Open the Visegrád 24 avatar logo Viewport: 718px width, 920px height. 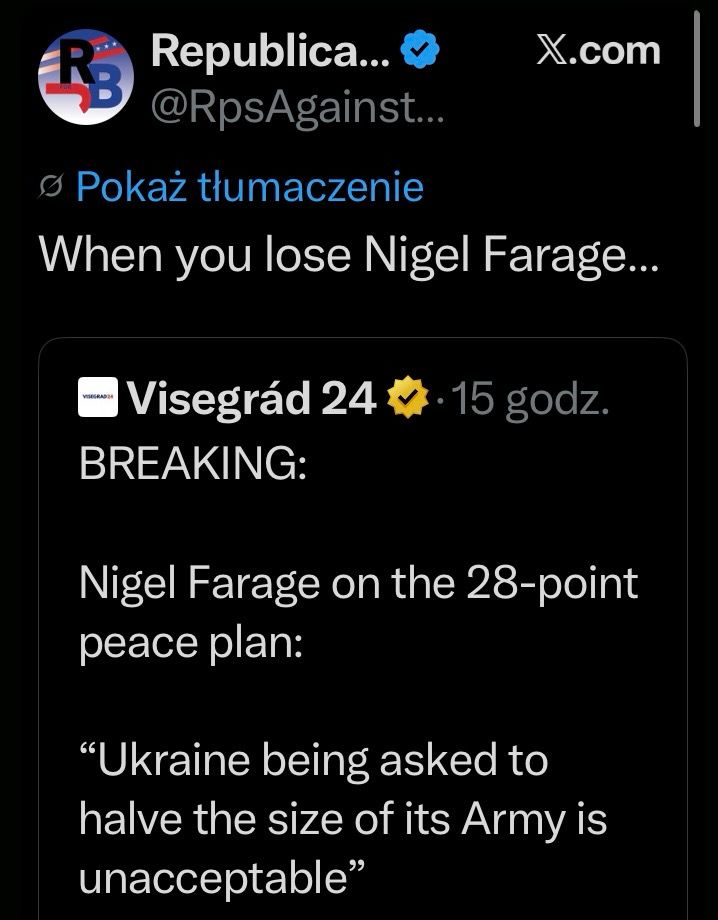(98, 398)
